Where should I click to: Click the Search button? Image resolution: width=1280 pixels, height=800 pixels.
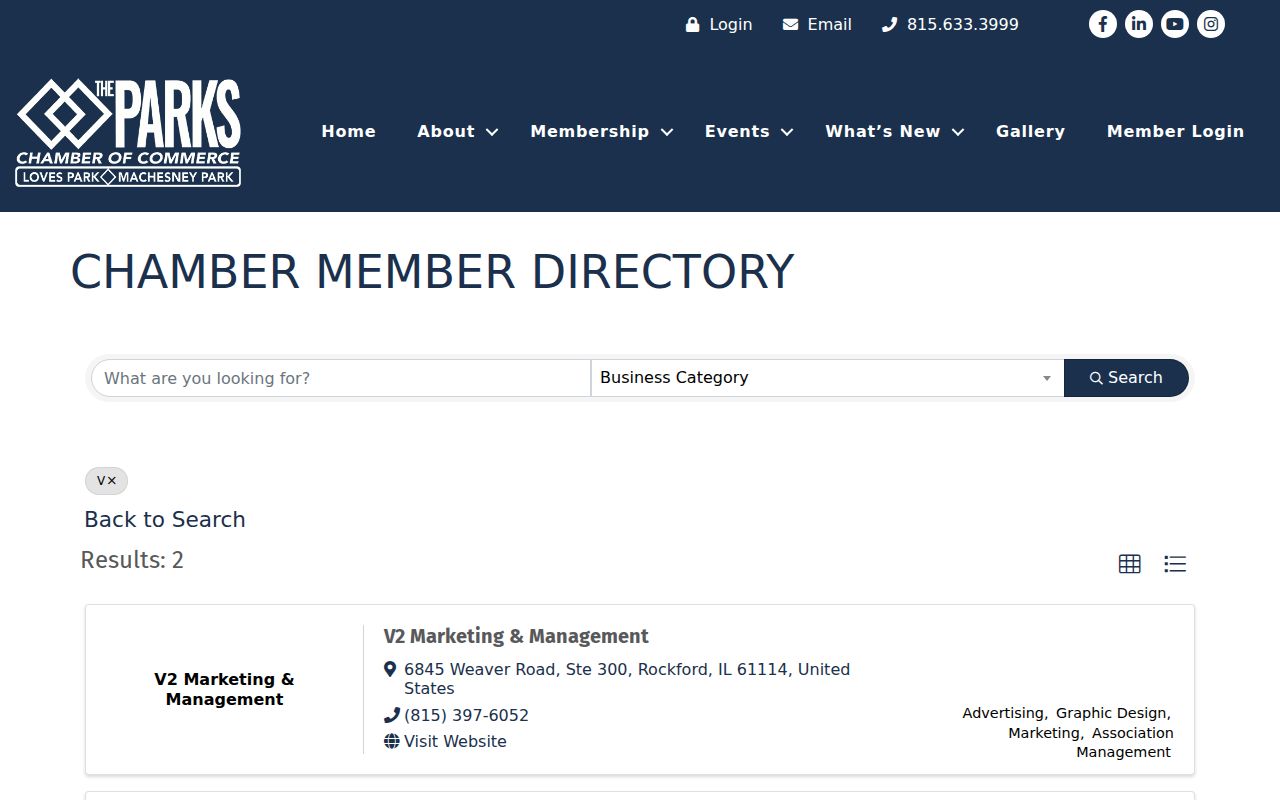(x=1126, y=378)
